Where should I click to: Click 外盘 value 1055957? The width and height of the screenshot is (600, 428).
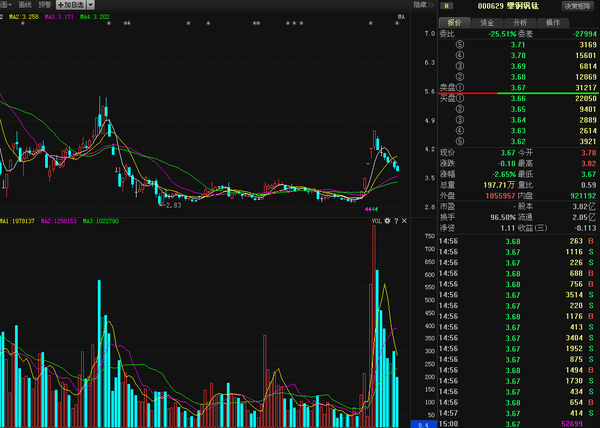click(x=501, y=196)
